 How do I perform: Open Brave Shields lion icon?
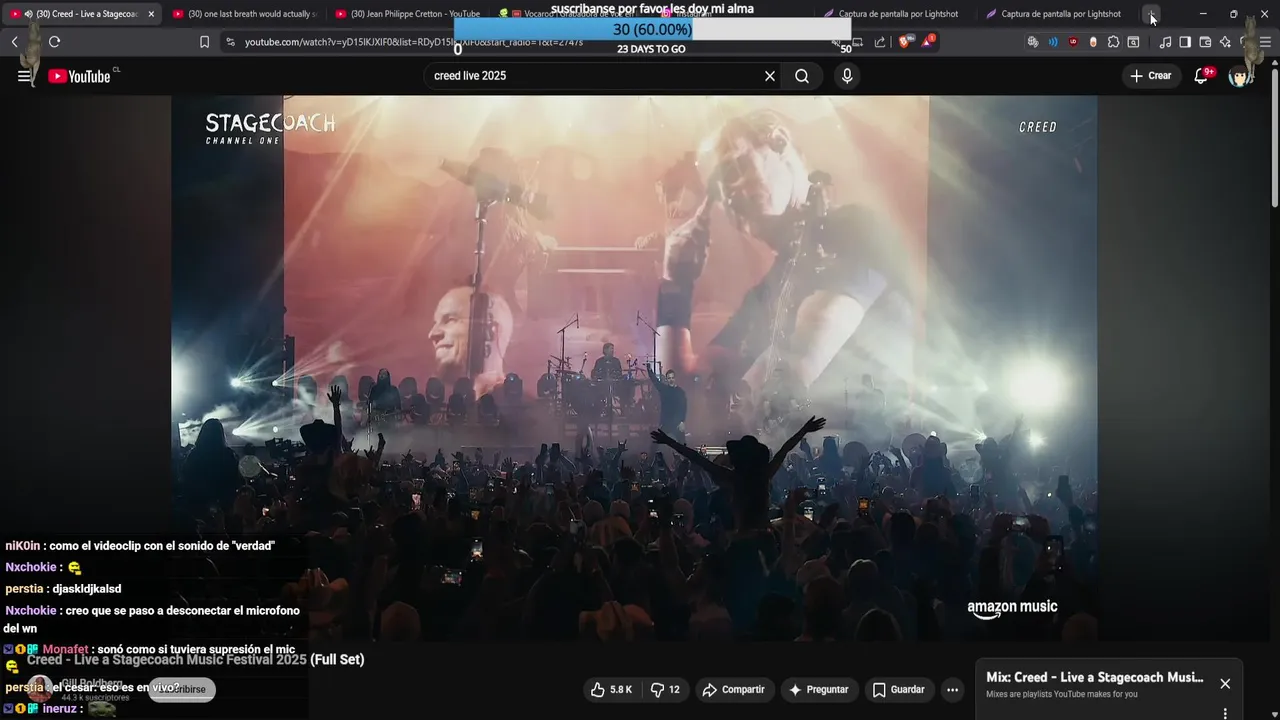(x=903, y=42)
